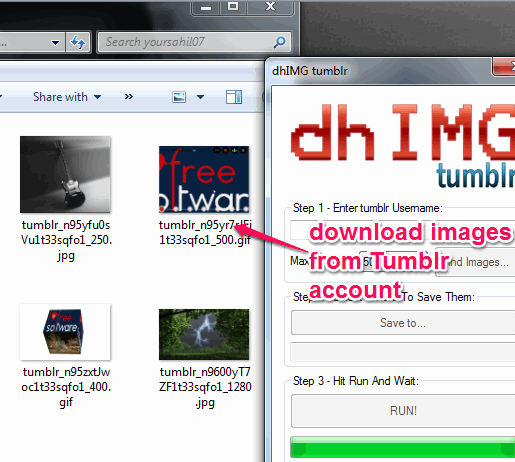
Task: Click the save path field below Save to
Action: pos(403,352)
